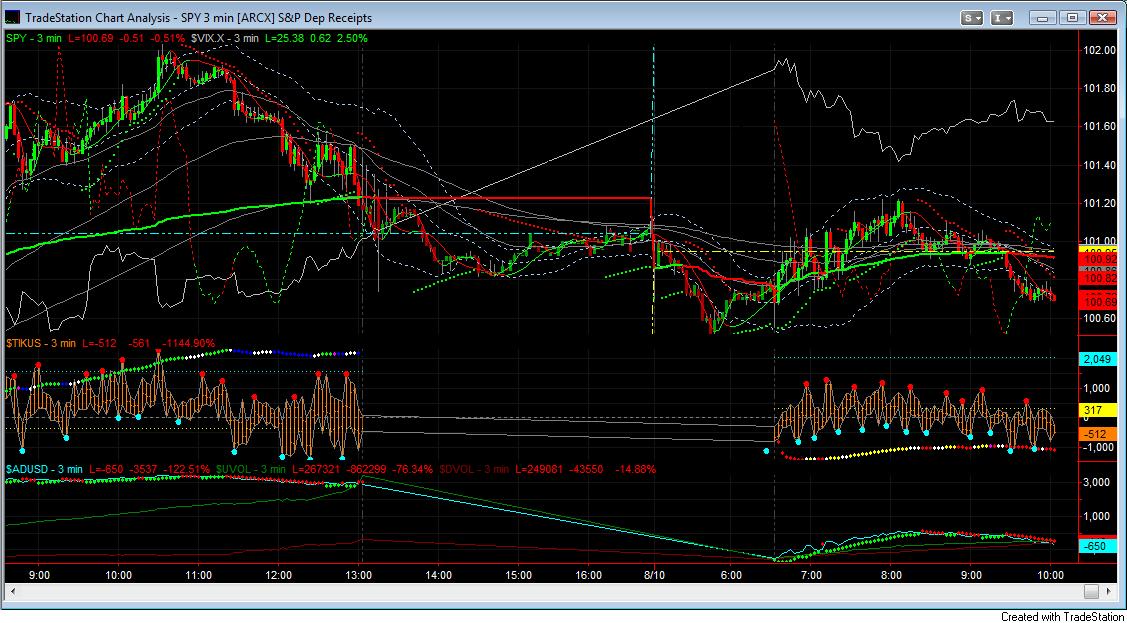This screenshot has height=623, width=1127.
Task: Click the 10:00 label at right of time axis
Action: pos(1051,574)
